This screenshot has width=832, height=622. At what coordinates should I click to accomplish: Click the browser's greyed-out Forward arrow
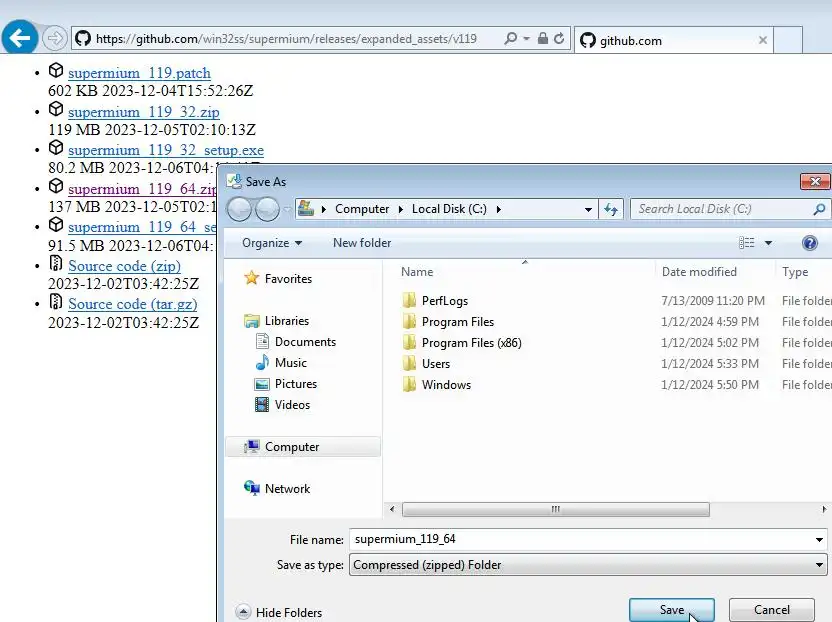tap(54, 38)
